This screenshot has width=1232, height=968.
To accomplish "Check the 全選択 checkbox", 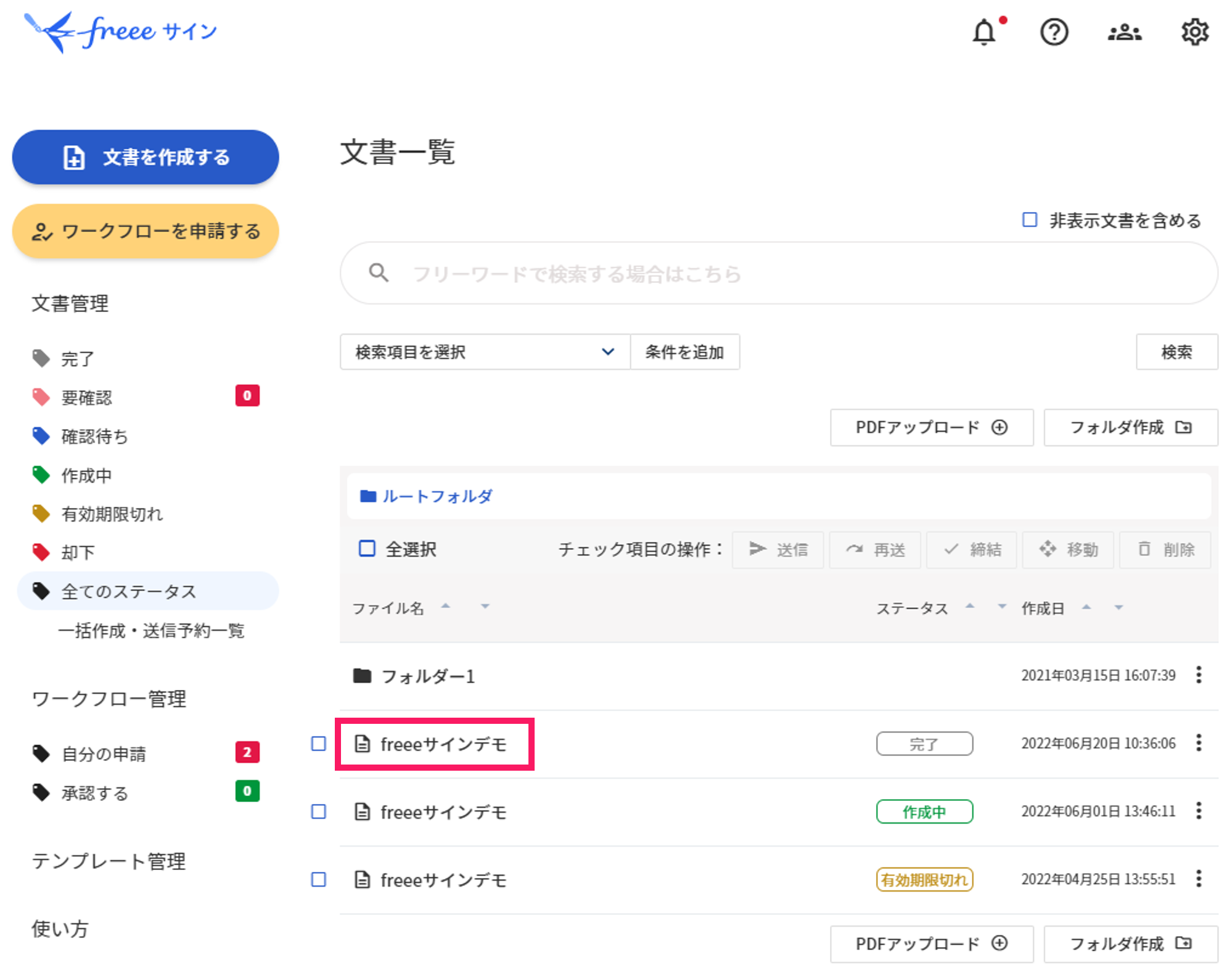I will coord(367,548).
